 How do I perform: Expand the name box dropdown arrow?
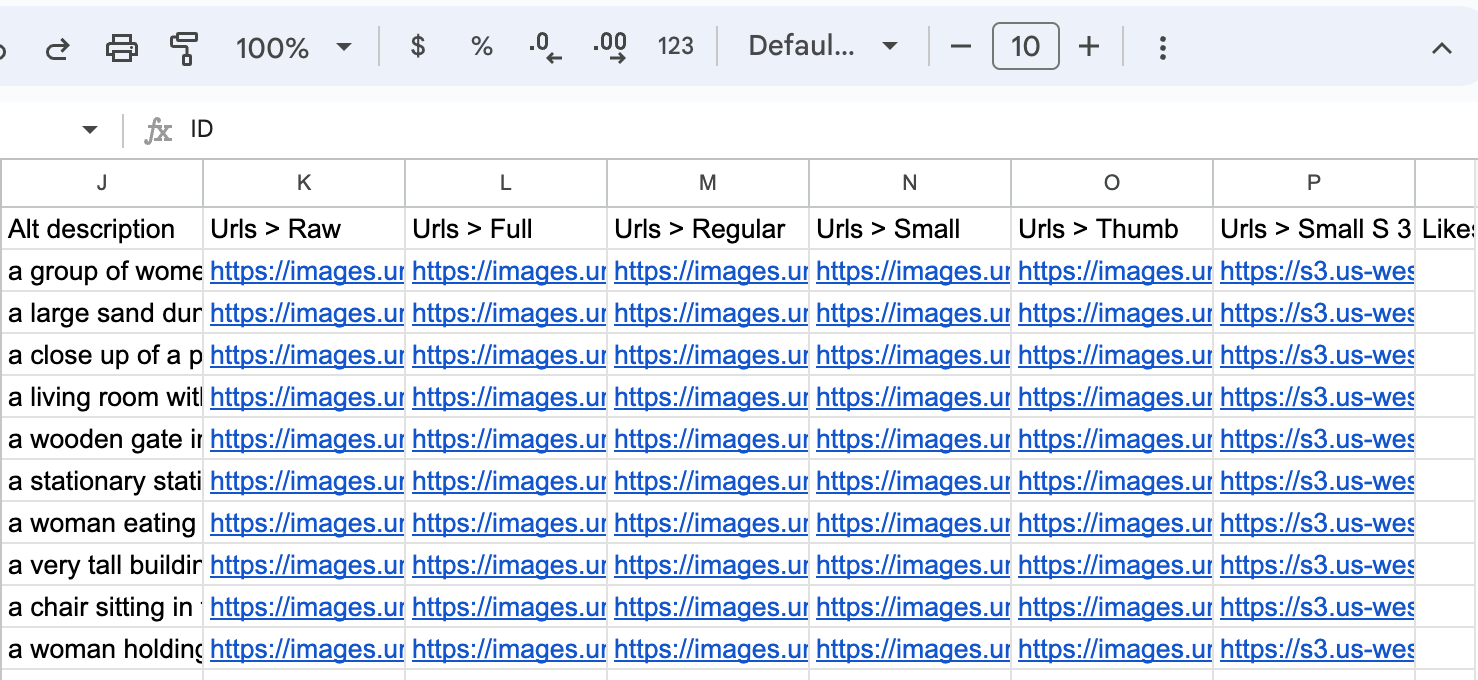(x=90, y=130)
